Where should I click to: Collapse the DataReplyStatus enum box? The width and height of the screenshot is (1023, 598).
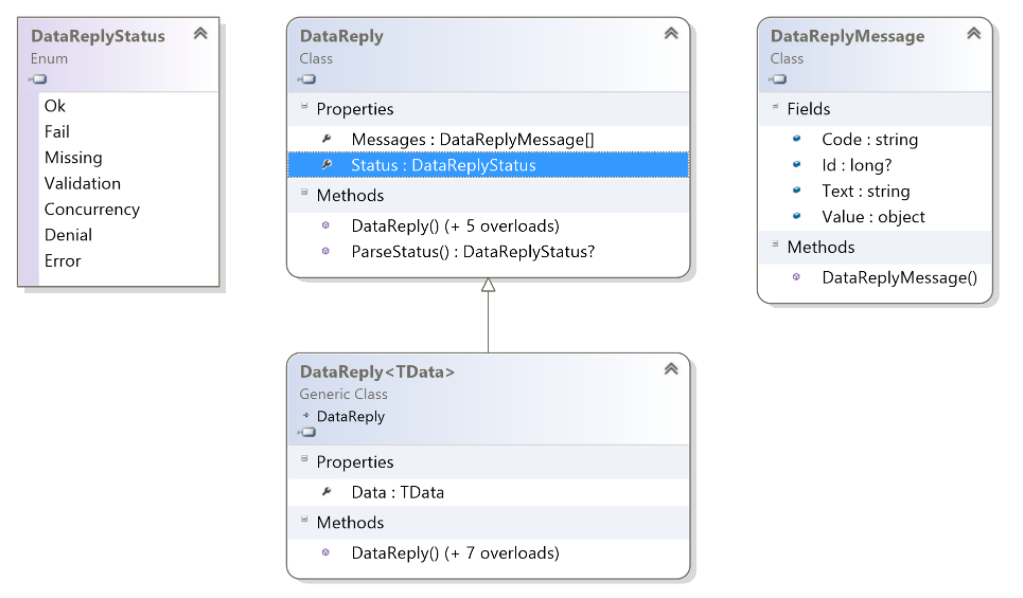click(x=200, y=33)
